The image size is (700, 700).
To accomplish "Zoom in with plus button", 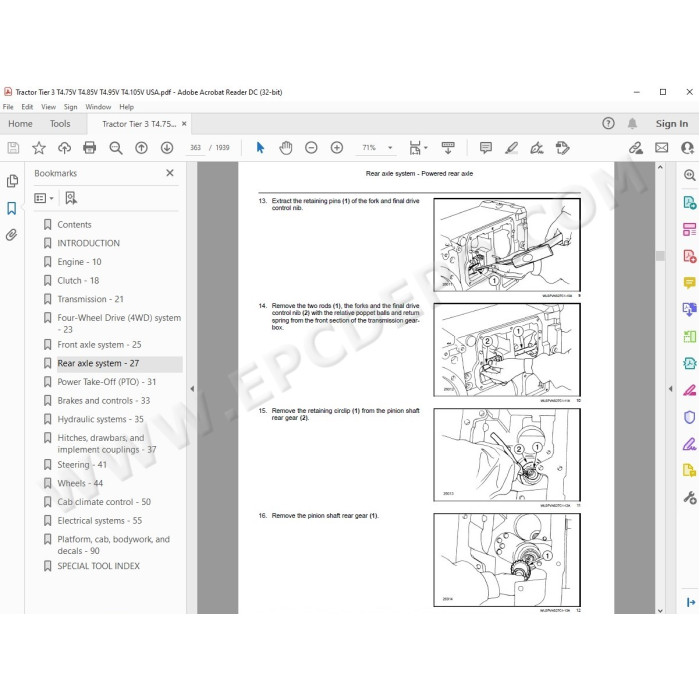I will [337, 148].
